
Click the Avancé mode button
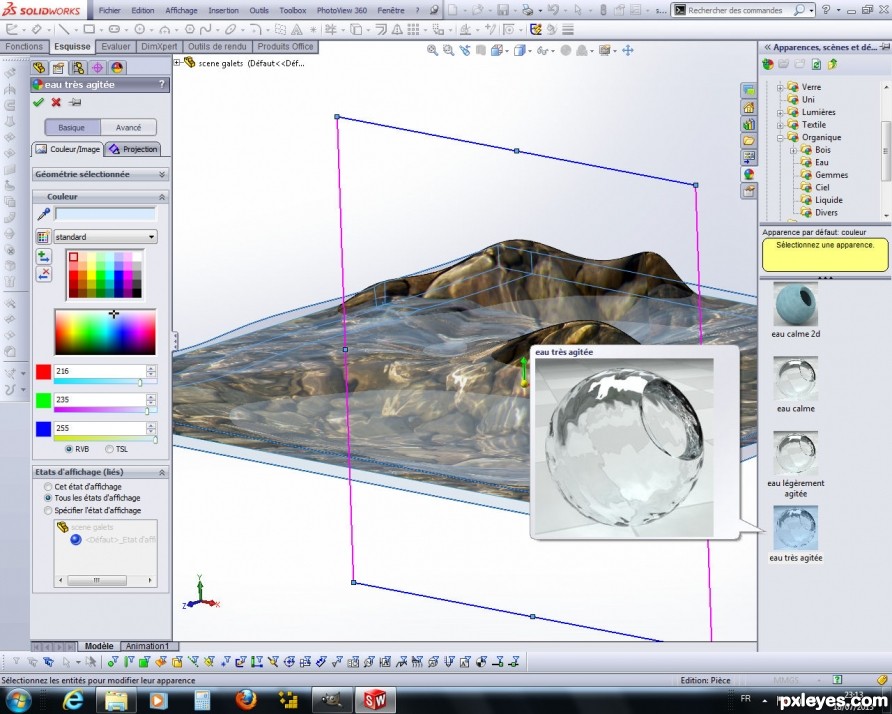[x=129, y=127]
